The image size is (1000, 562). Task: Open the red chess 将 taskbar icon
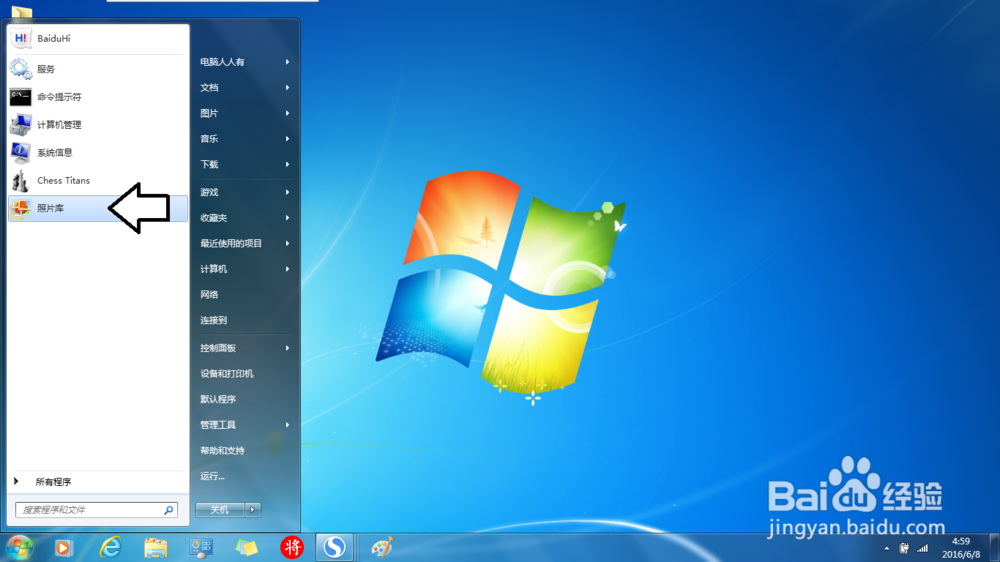(x=292, y=547)
